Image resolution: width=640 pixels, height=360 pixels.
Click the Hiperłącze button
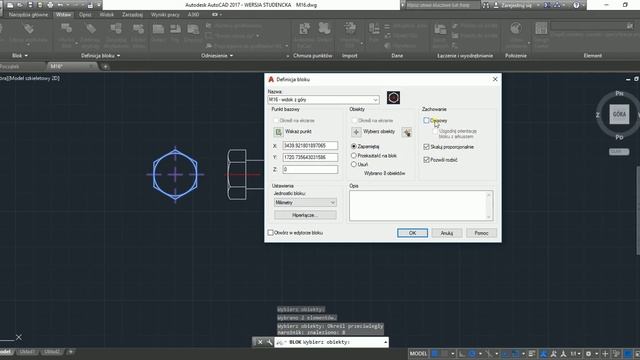[x=305, y=215]
